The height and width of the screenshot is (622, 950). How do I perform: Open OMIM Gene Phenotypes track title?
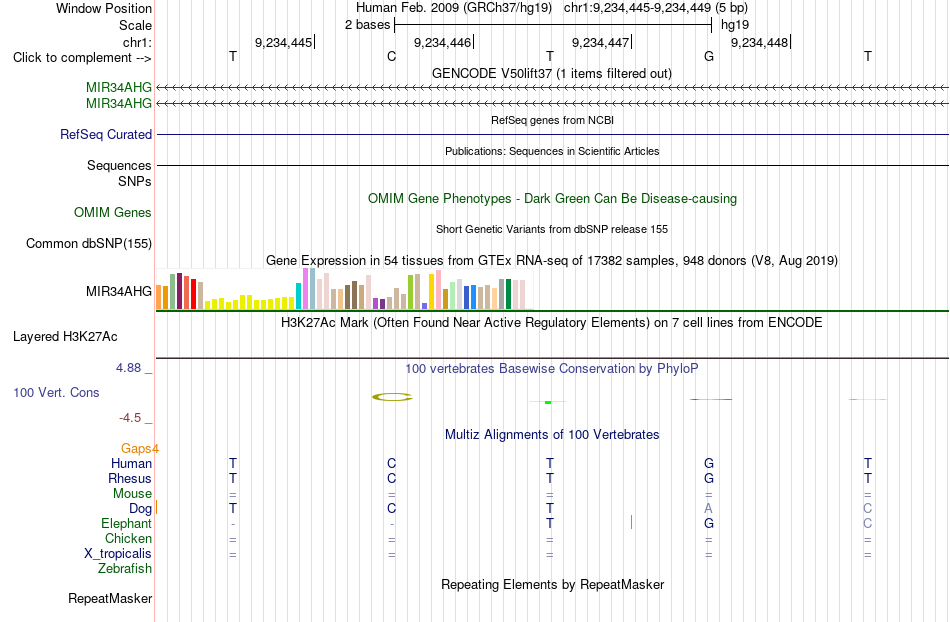pyautogui.click(x=552, y=199)
